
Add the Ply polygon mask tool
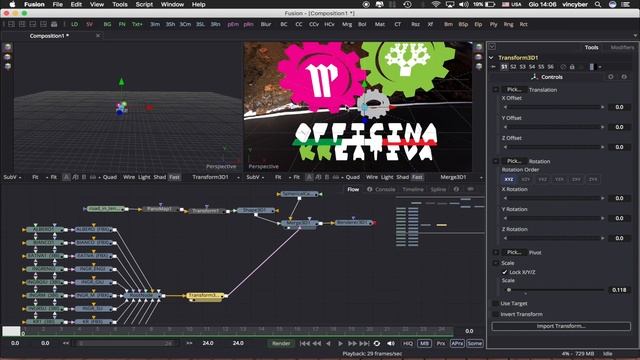point(493,24)
